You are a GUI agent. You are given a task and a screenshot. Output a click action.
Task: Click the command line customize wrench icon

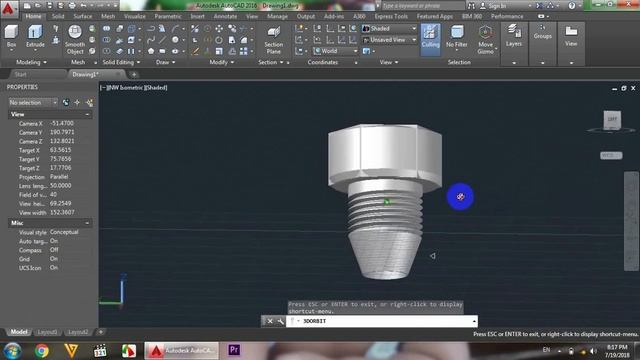[280, 321]
